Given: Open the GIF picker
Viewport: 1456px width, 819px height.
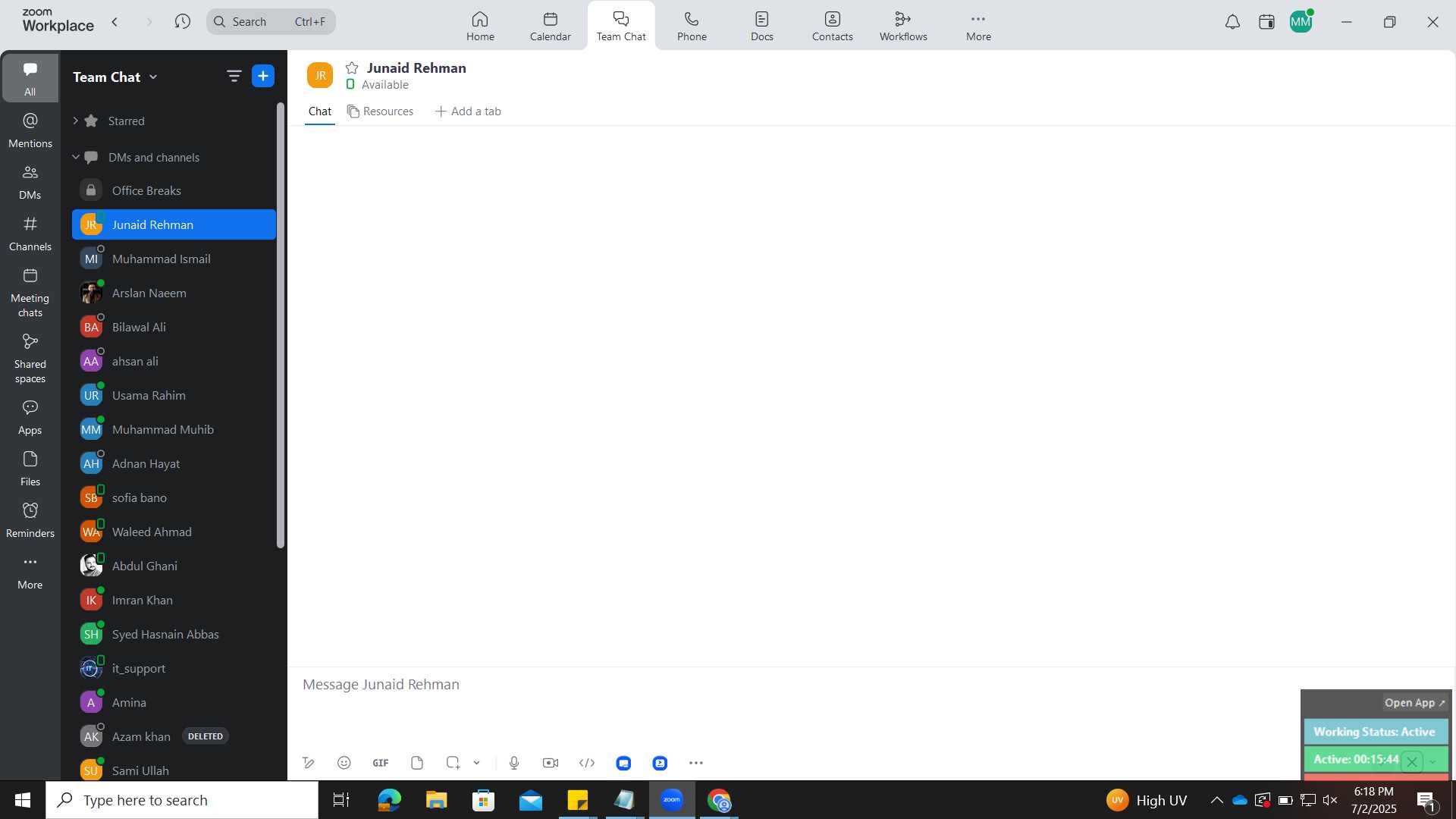Looking at the screenshot, I should pyautogui.click(x=381, y=763).
